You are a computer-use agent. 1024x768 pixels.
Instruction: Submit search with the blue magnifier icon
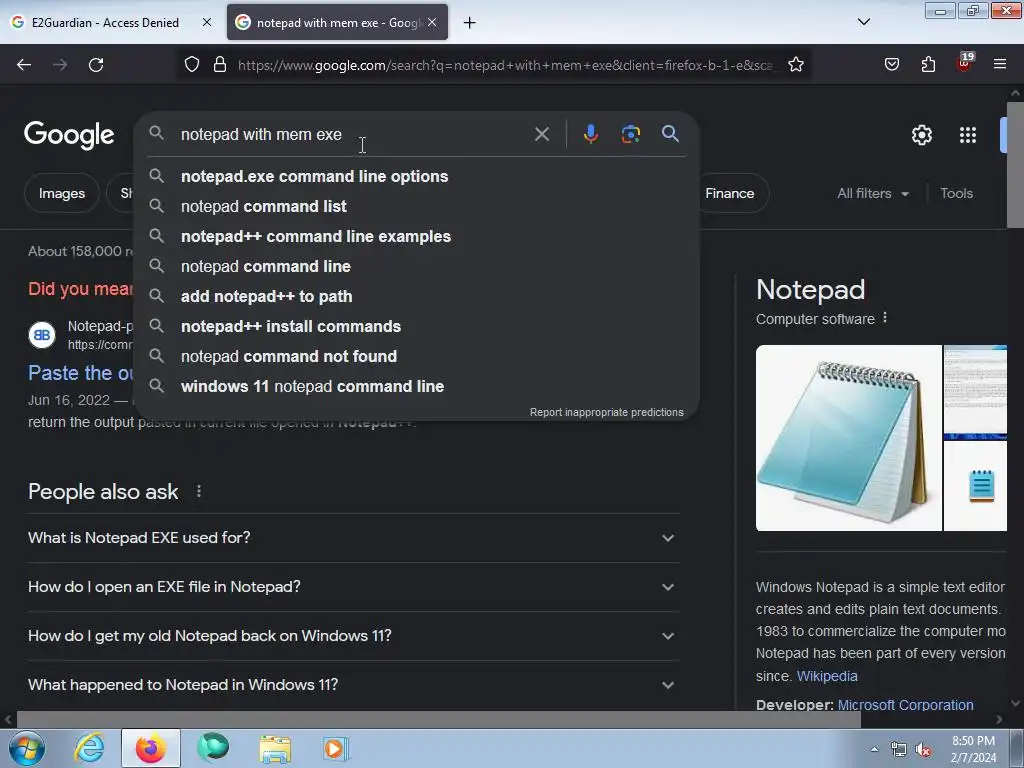[x=670, y=134]
